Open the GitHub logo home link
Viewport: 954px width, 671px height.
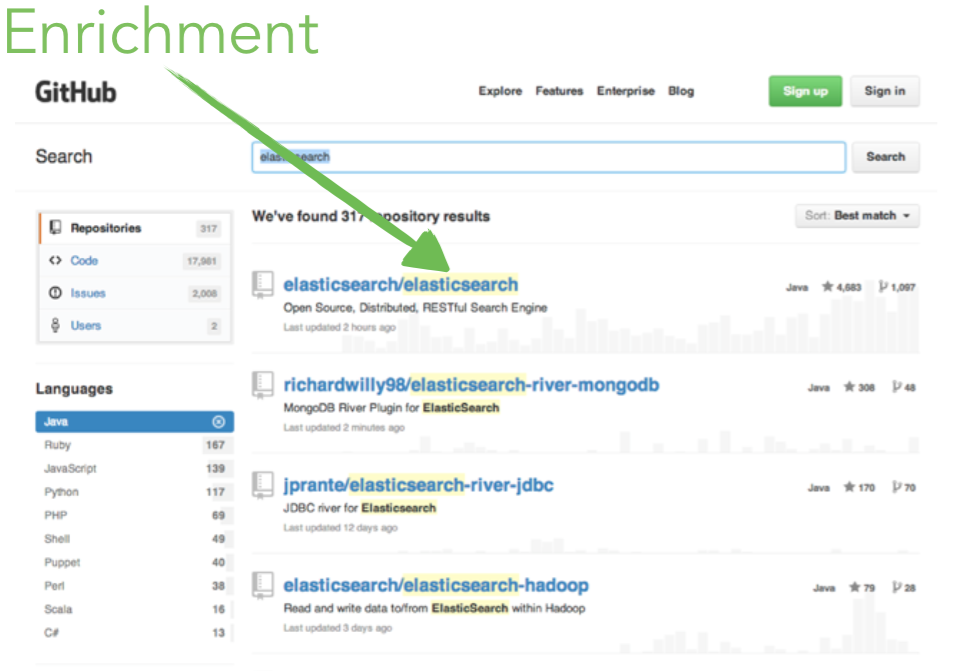[x=75, y=92]
